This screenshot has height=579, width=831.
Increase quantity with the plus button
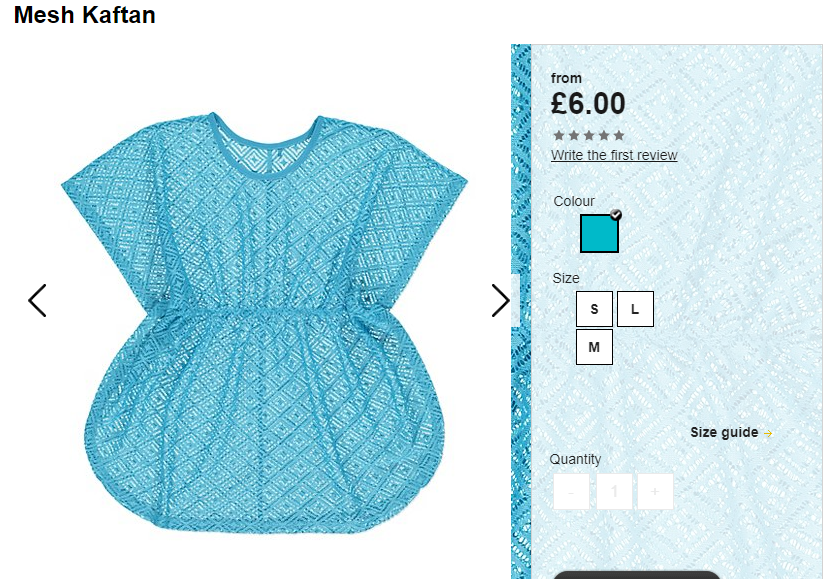point(656,492)
